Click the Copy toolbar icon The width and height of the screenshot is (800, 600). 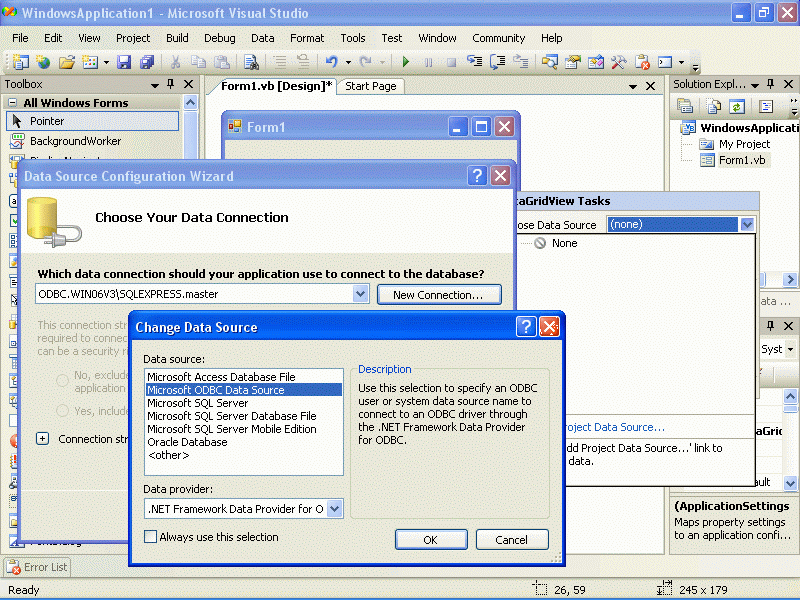coord(198,62)
